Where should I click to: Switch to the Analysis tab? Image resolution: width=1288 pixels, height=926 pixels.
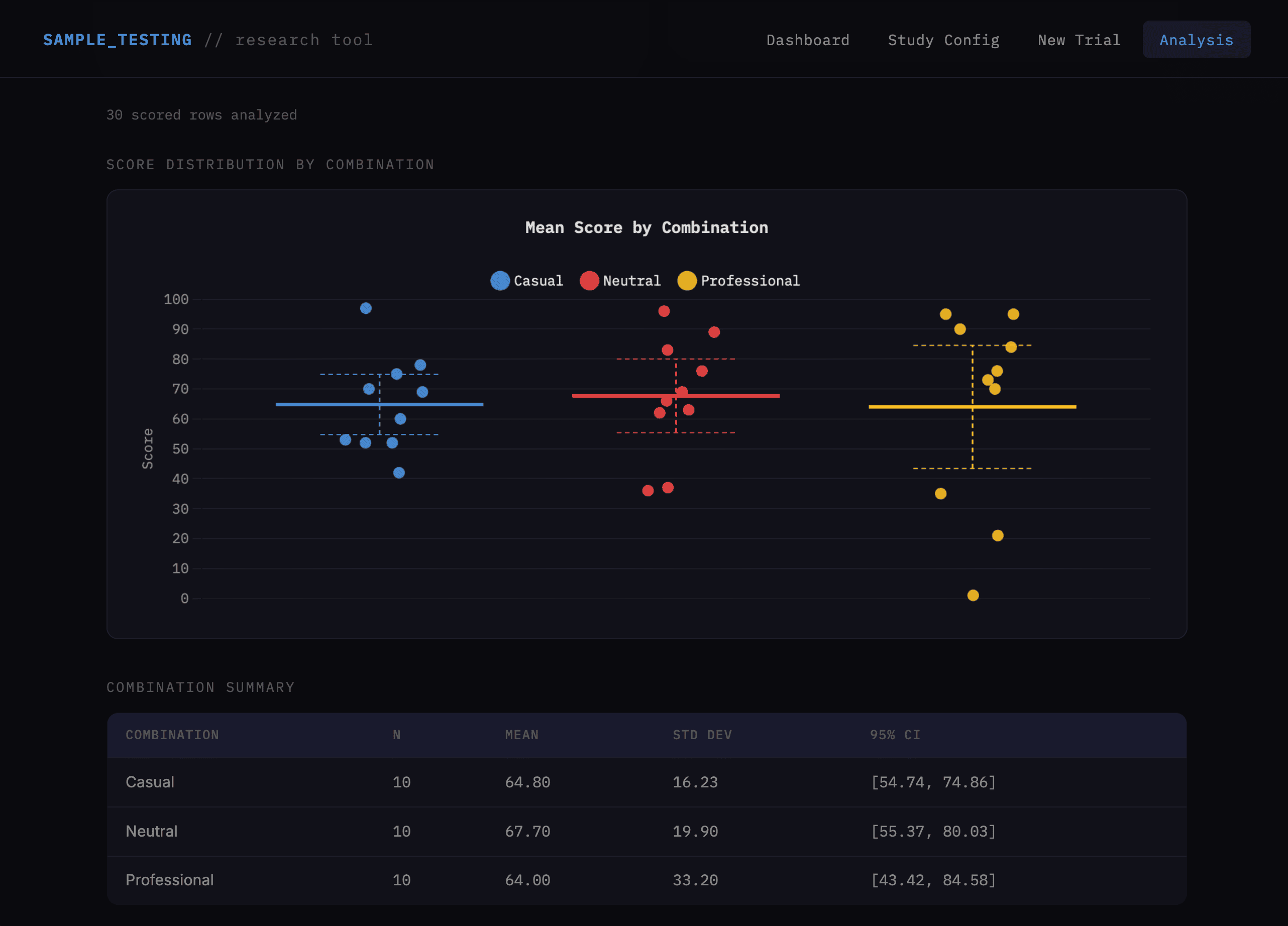coord(1196,39)
